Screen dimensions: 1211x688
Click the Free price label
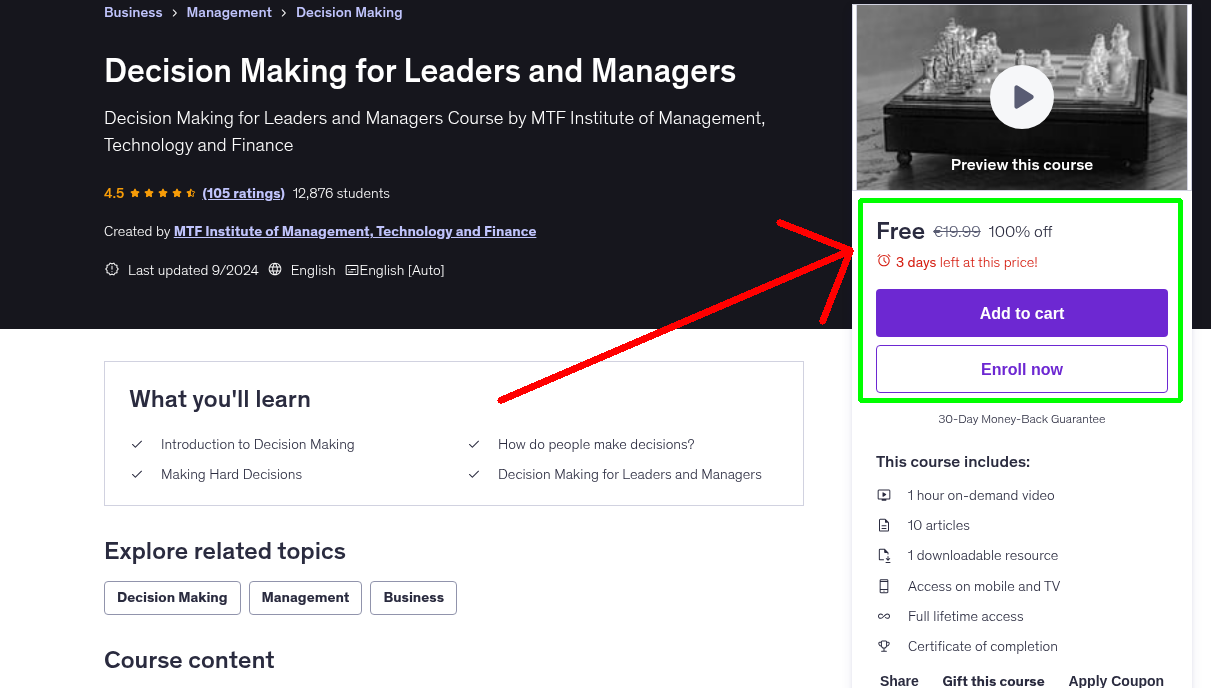point(900,231)
